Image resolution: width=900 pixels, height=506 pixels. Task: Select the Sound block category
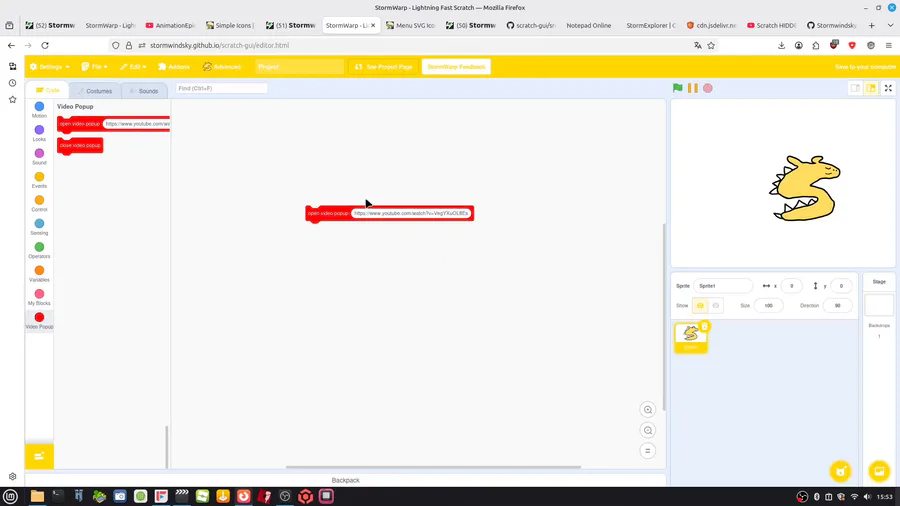[39, 157]
